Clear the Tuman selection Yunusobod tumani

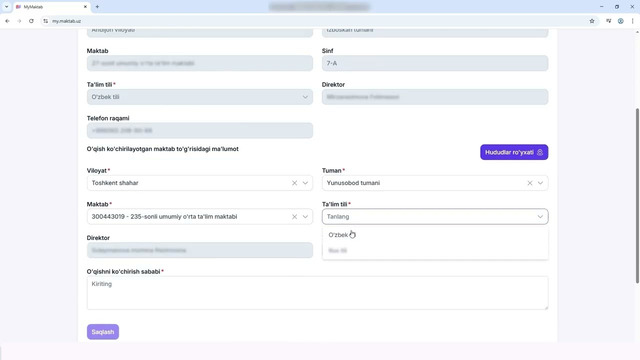click(529, 183)
